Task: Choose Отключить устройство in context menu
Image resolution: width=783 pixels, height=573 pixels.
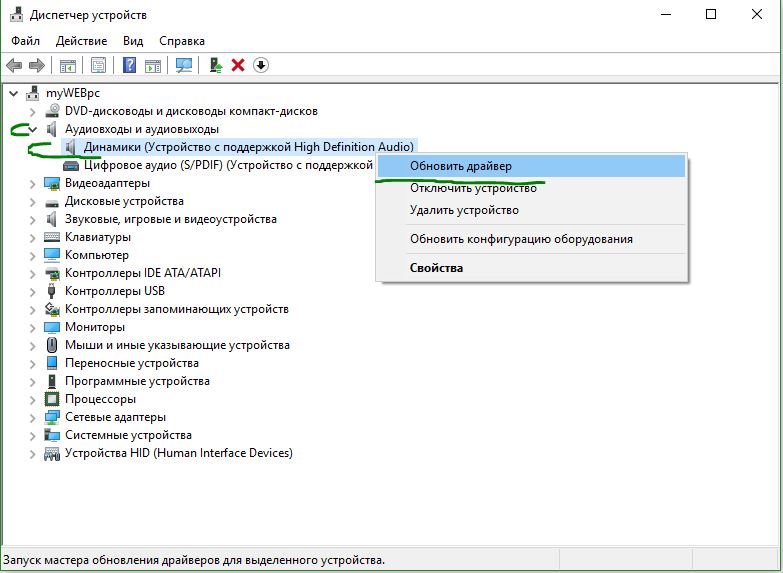Action: tap(531, 188)
